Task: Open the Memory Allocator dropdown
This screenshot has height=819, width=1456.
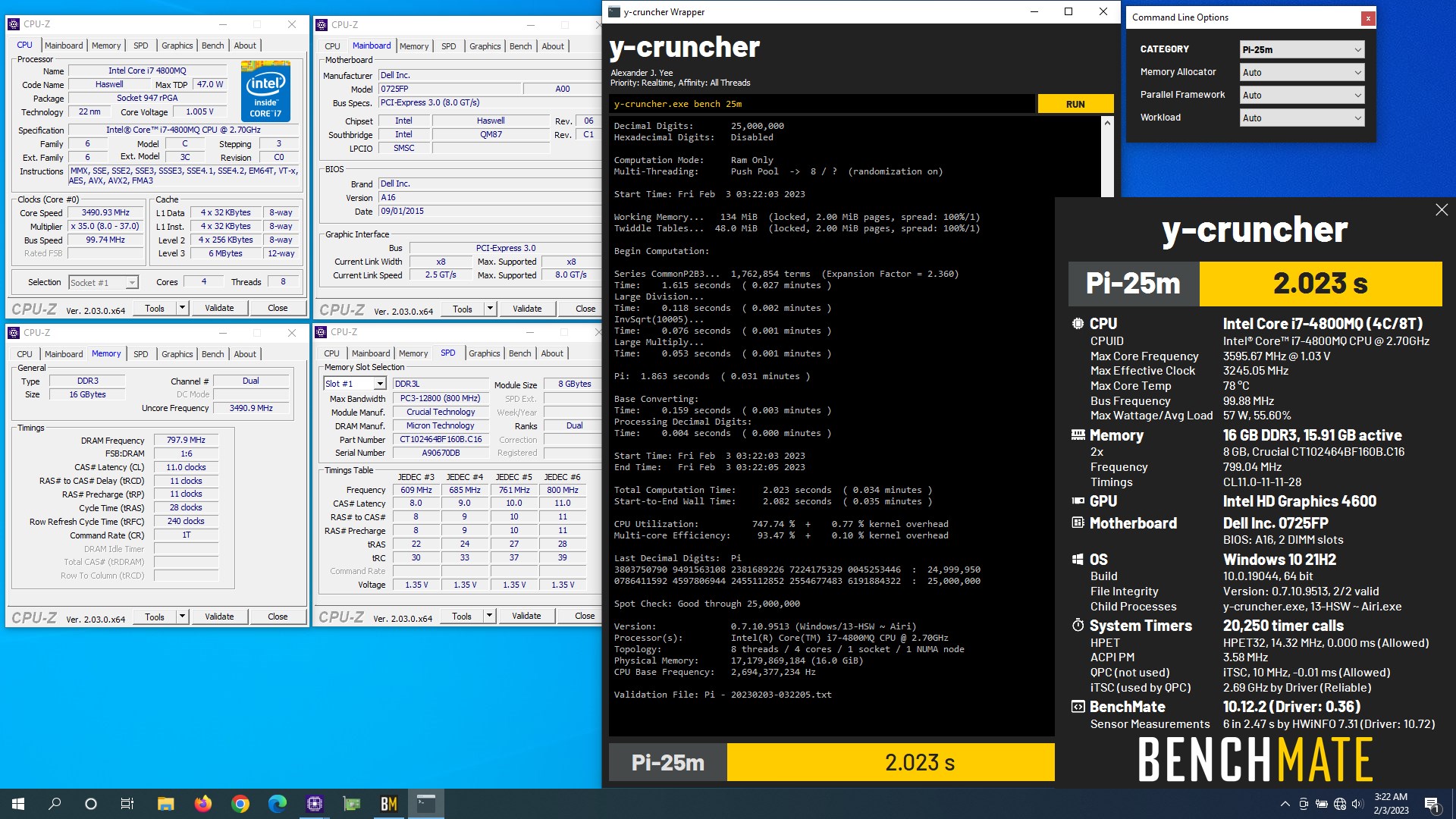Action: pos(1301,72)
